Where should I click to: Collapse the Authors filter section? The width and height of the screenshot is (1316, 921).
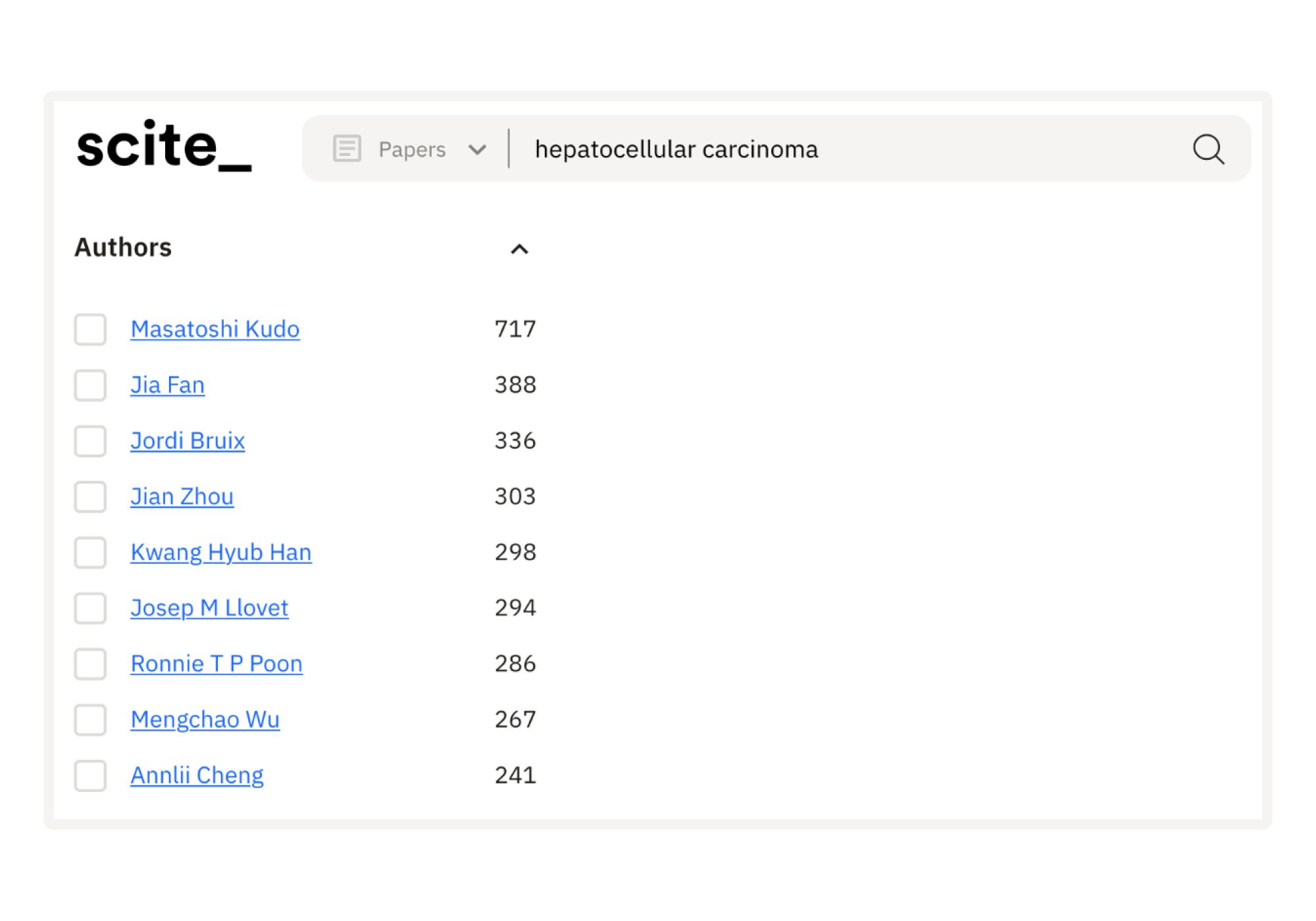pos(519,249)
